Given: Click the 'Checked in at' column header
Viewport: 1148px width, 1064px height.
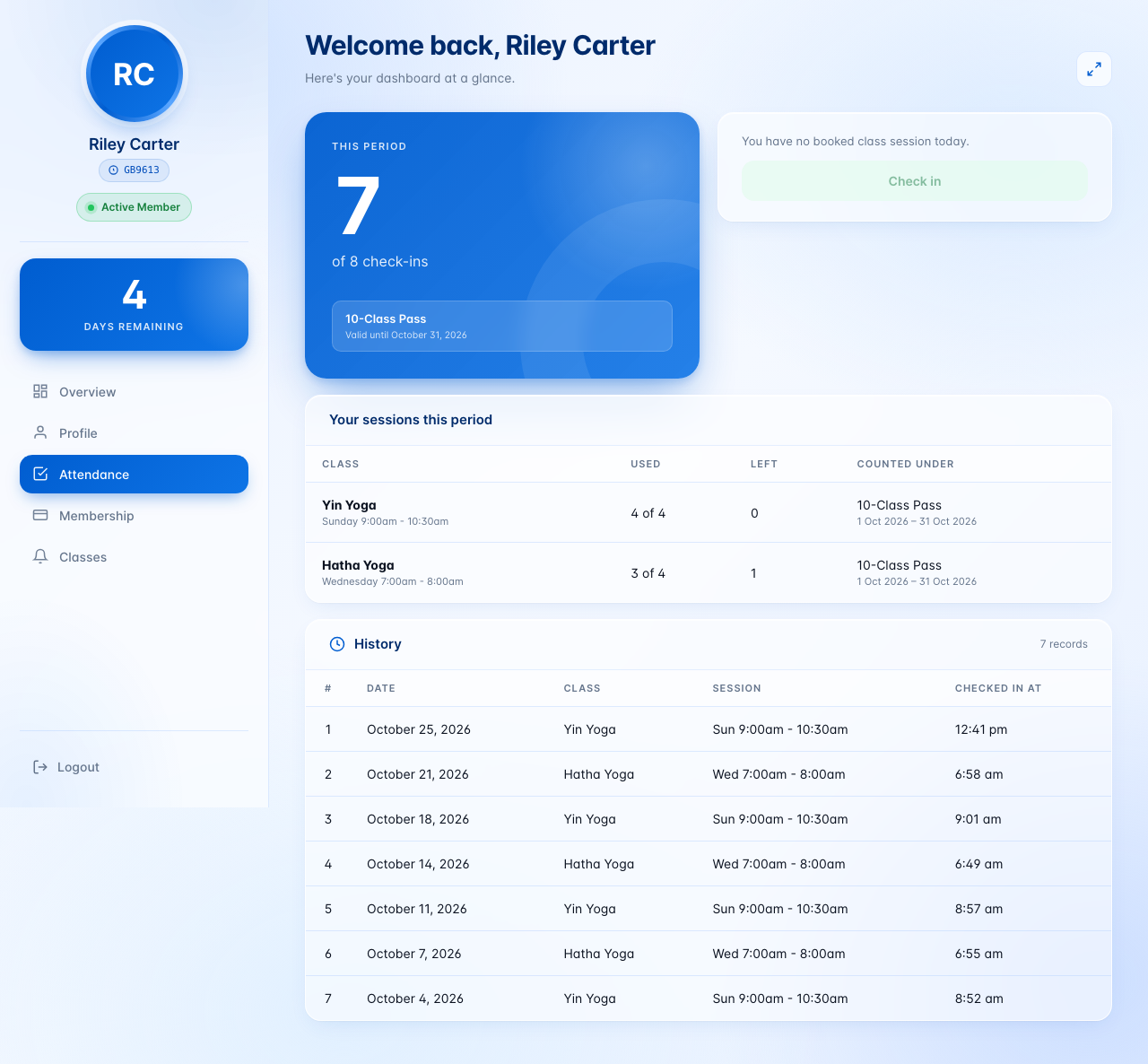Looking at the screenshot, I should (x=998, y=688).
